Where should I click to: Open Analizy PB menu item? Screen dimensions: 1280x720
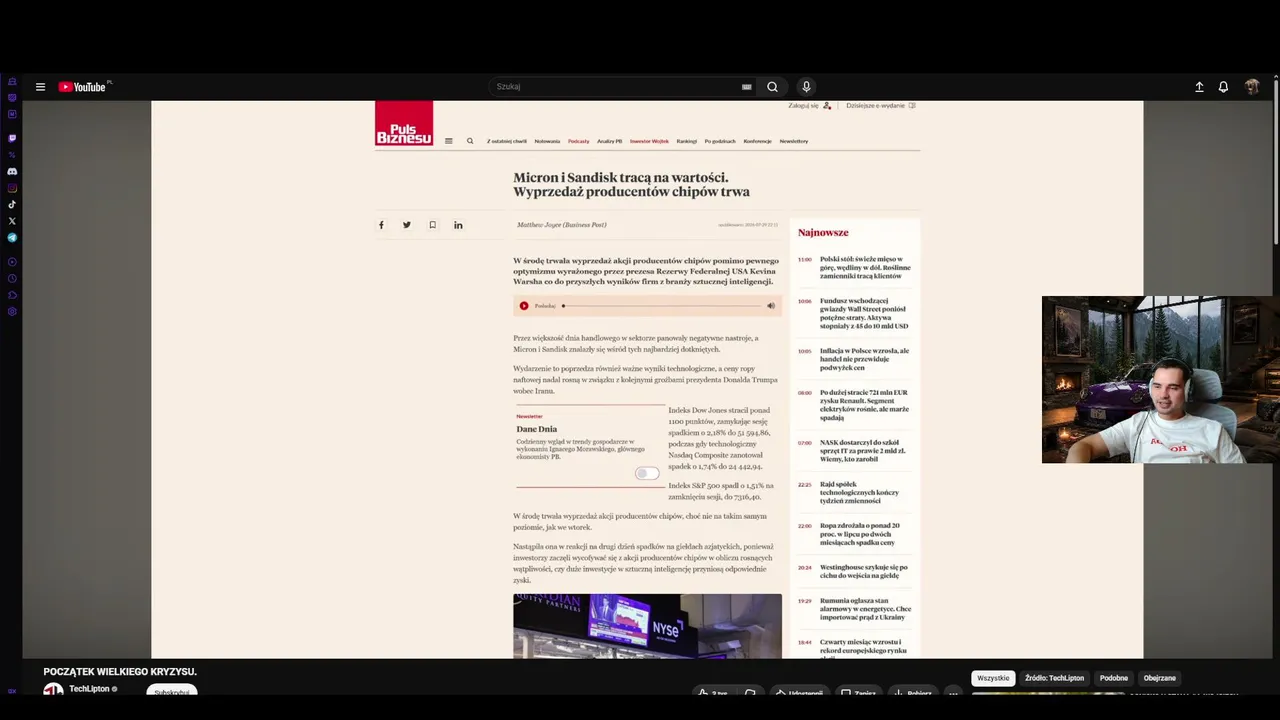point(610,141)
